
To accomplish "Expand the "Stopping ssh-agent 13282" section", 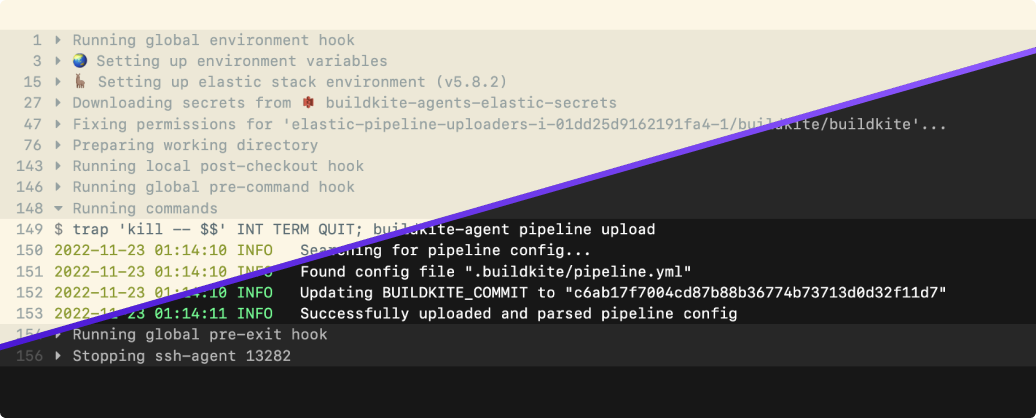I will coord(58,355).
